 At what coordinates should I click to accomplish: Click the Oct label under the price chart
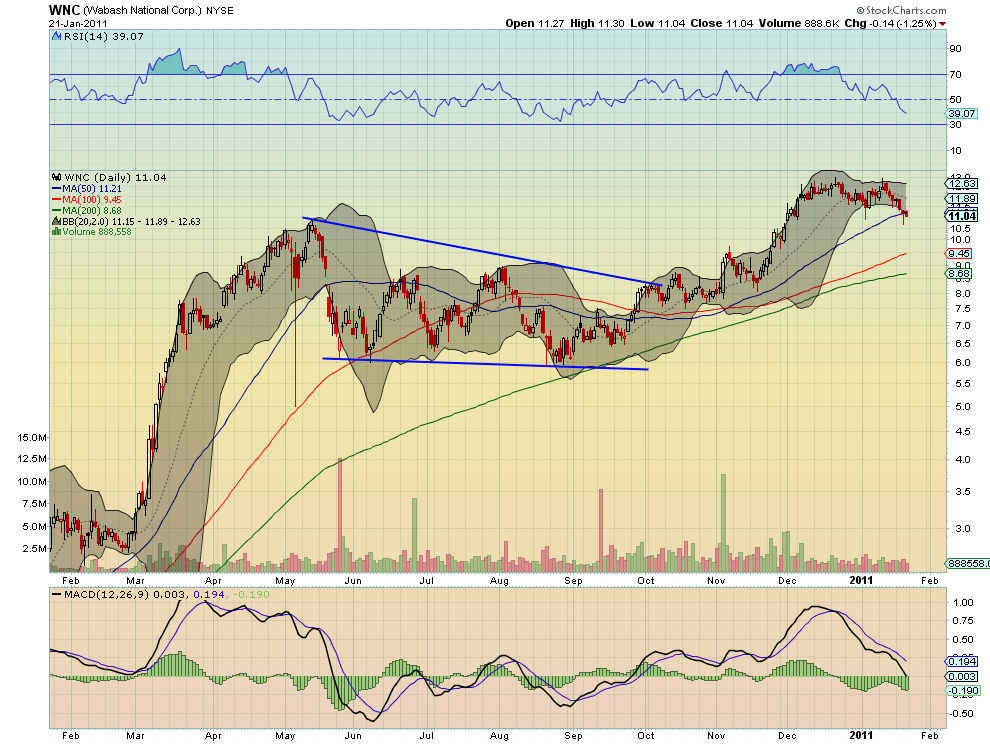(x=646, y=580)
